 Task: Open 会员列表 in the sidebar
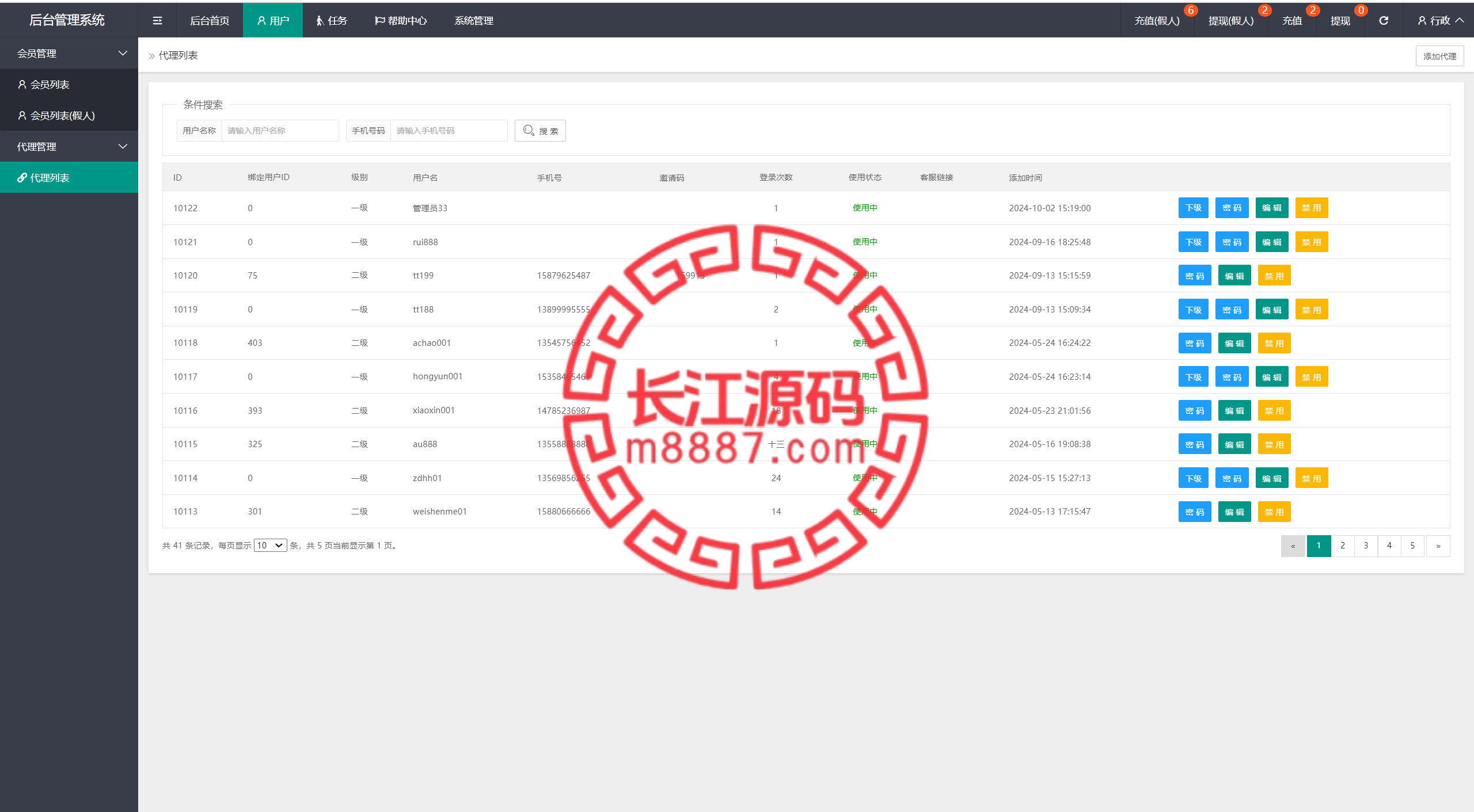coord(69,84)
